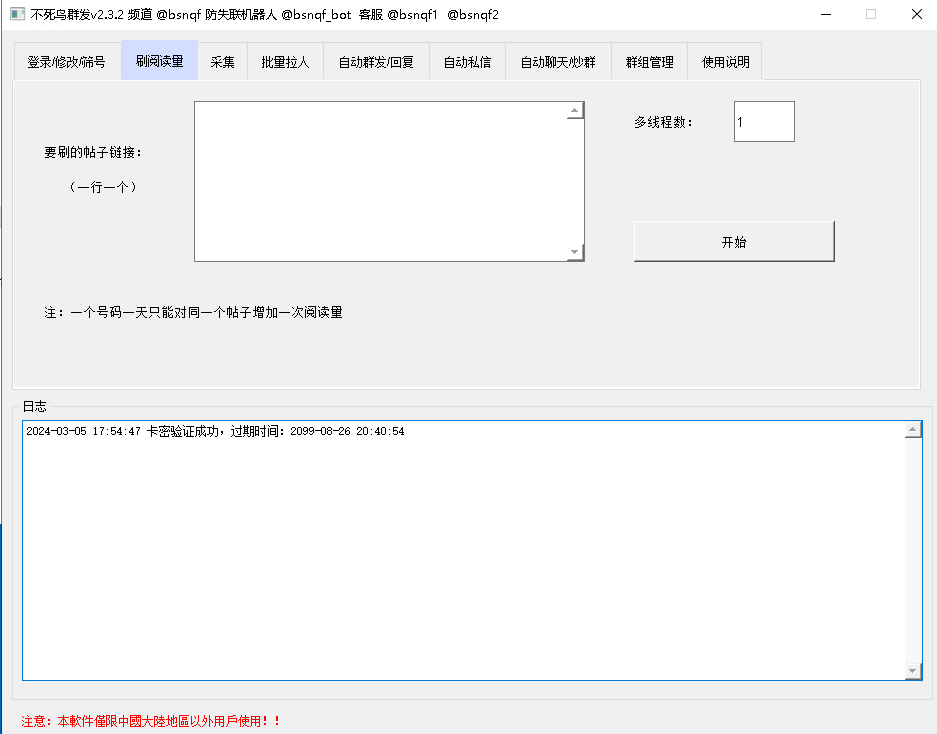The image size is (937, 734).
Task: Click the application icon in title bar
Action: click(17, 14)
